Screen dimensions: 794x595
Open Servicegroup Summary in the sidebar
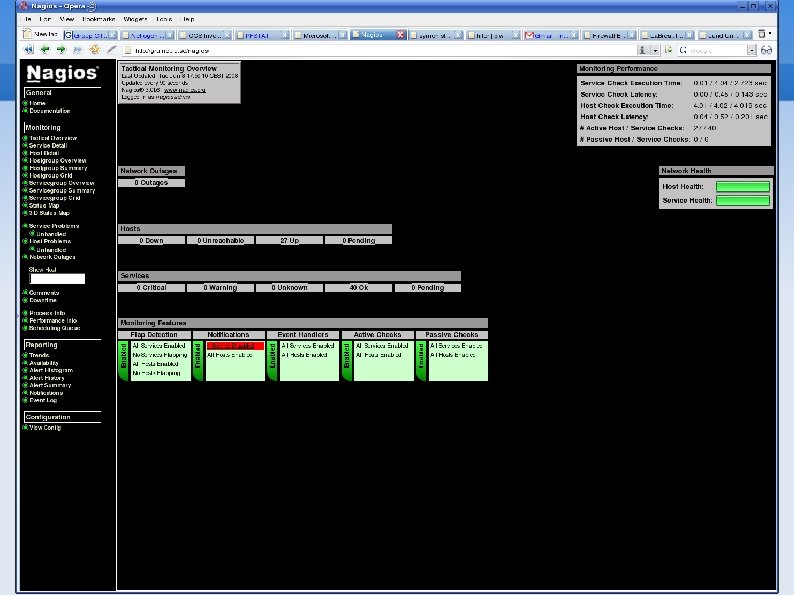coord(62,190)
